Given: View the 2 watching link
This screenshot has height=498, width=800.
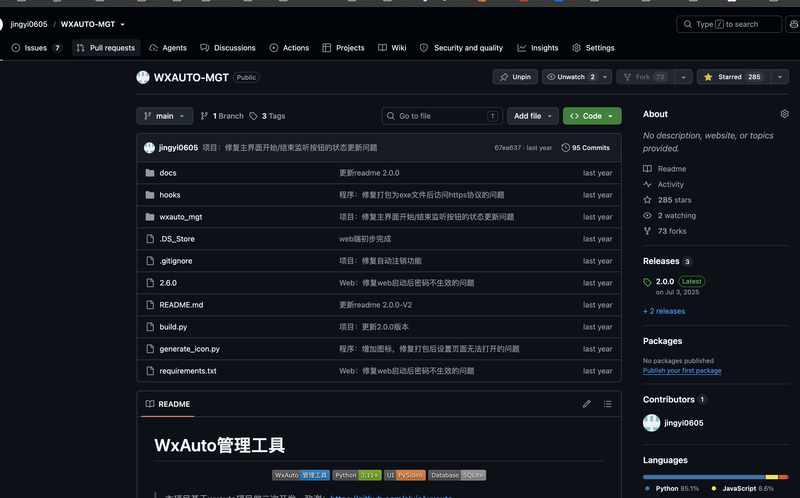Looking at the screenshot, I should [669, 215].
